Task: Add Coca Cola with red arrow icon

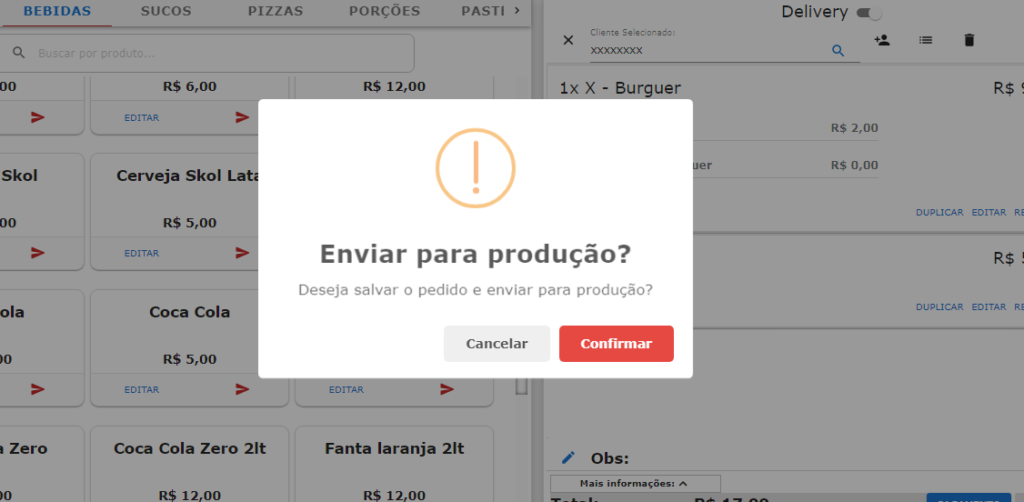Action: [242, 389]
